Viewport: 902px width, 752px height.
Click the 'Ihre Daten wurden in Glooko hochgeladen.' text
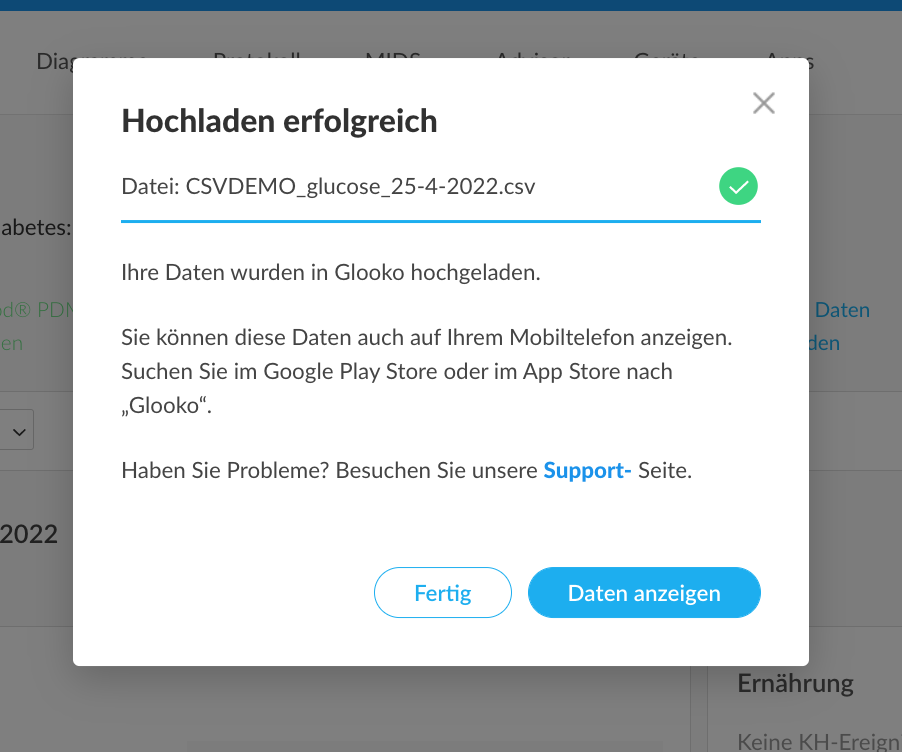pyautogui.click(x=331, y=272)
